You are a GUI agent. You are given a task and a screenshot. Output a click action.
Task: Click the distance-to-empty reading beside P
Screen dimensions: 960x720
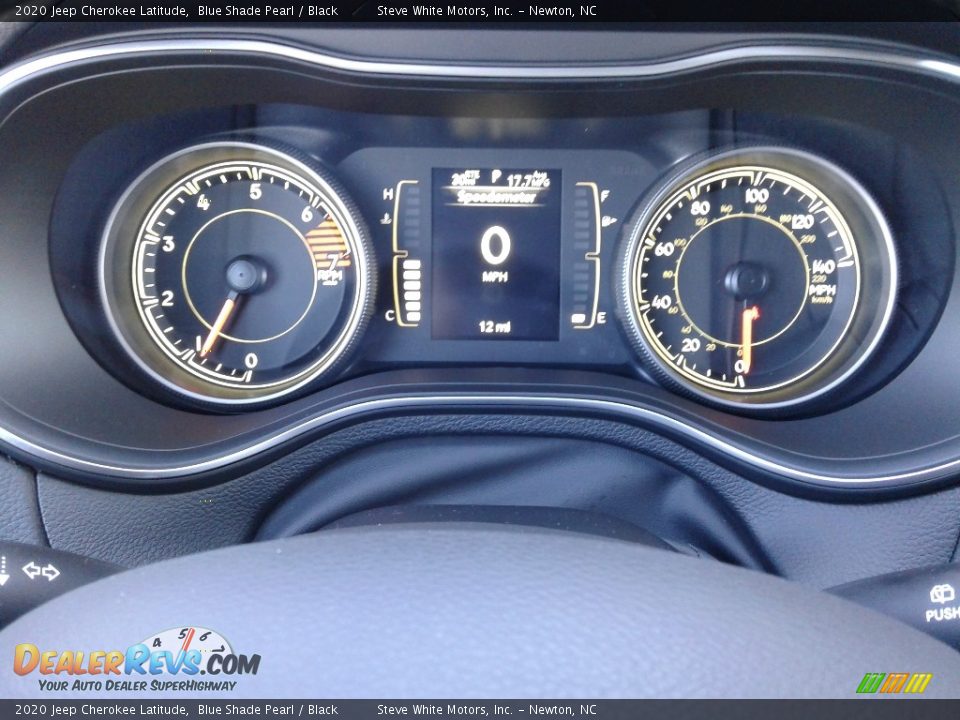[467, 178]
